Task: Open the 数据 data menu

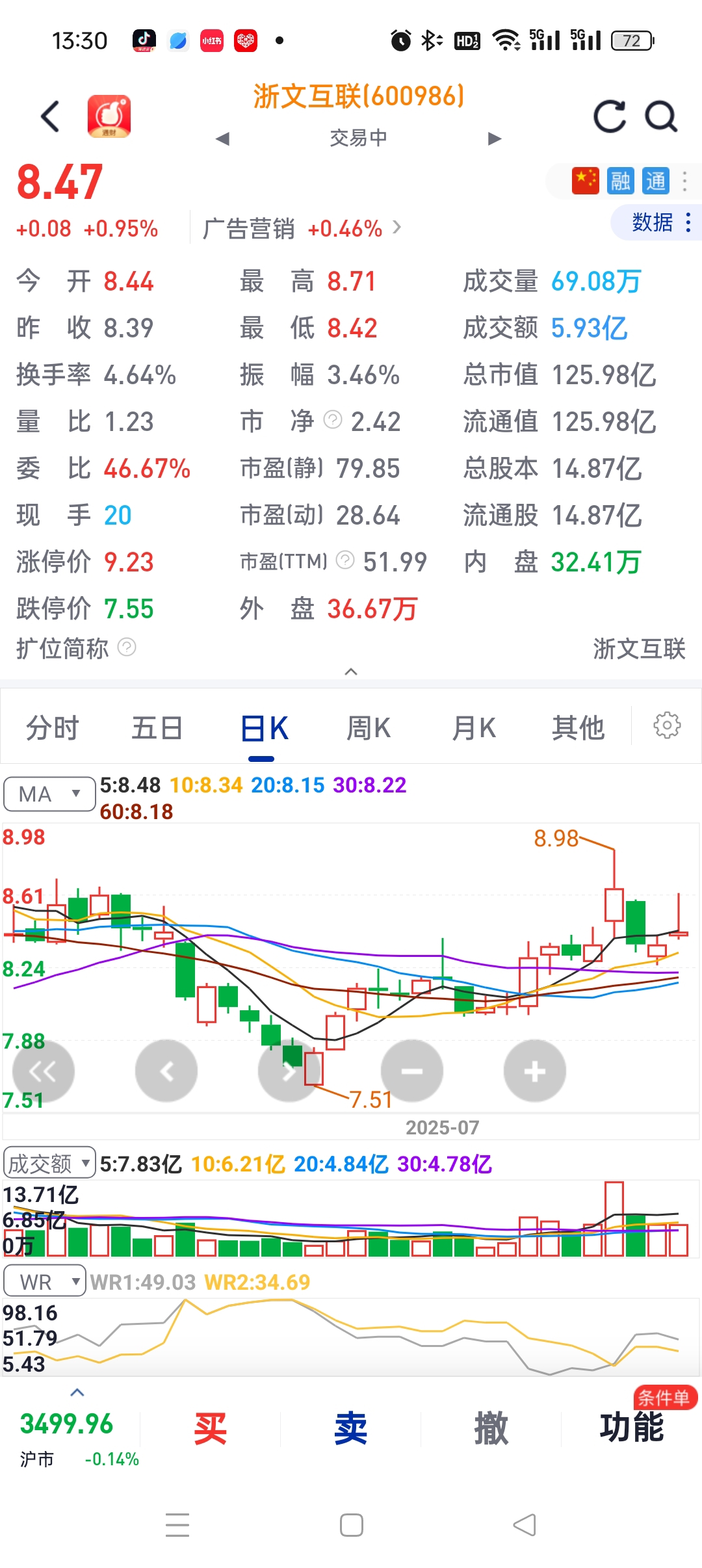Action: [x=656, y=222]
